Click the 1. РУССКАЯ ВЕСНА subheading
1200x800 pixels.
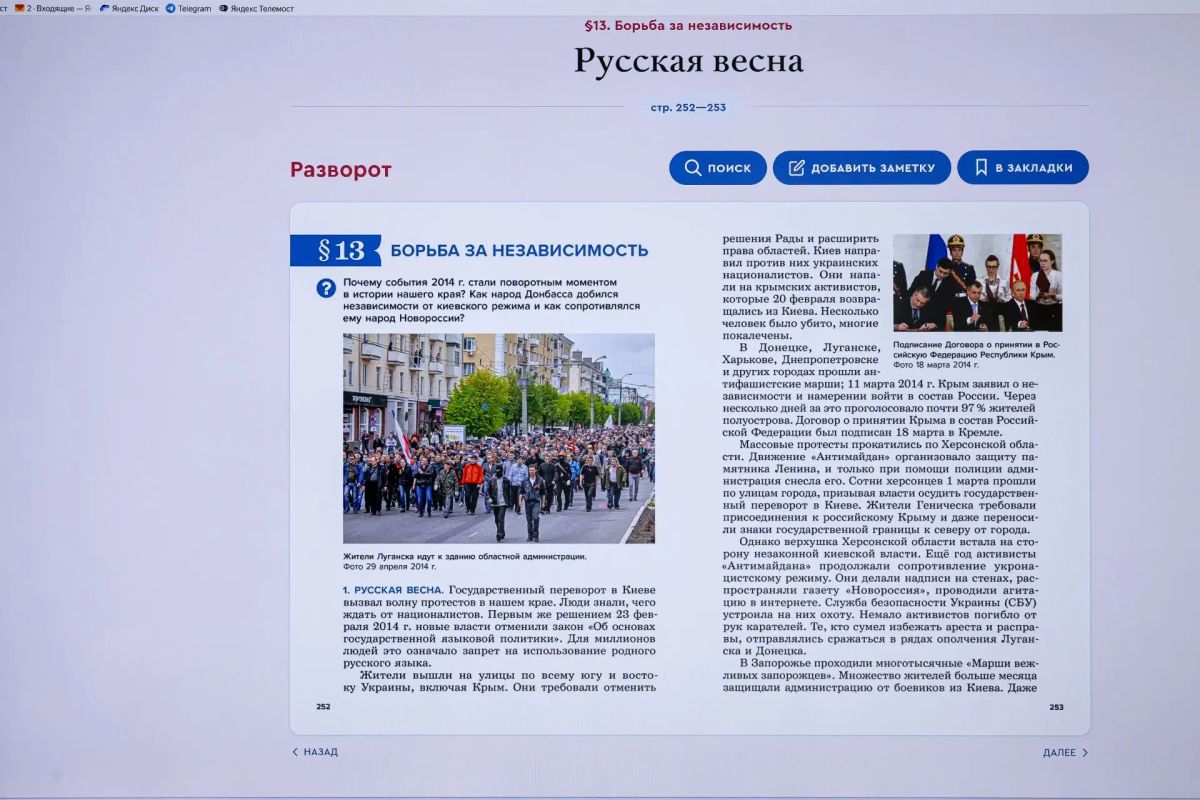392,590
